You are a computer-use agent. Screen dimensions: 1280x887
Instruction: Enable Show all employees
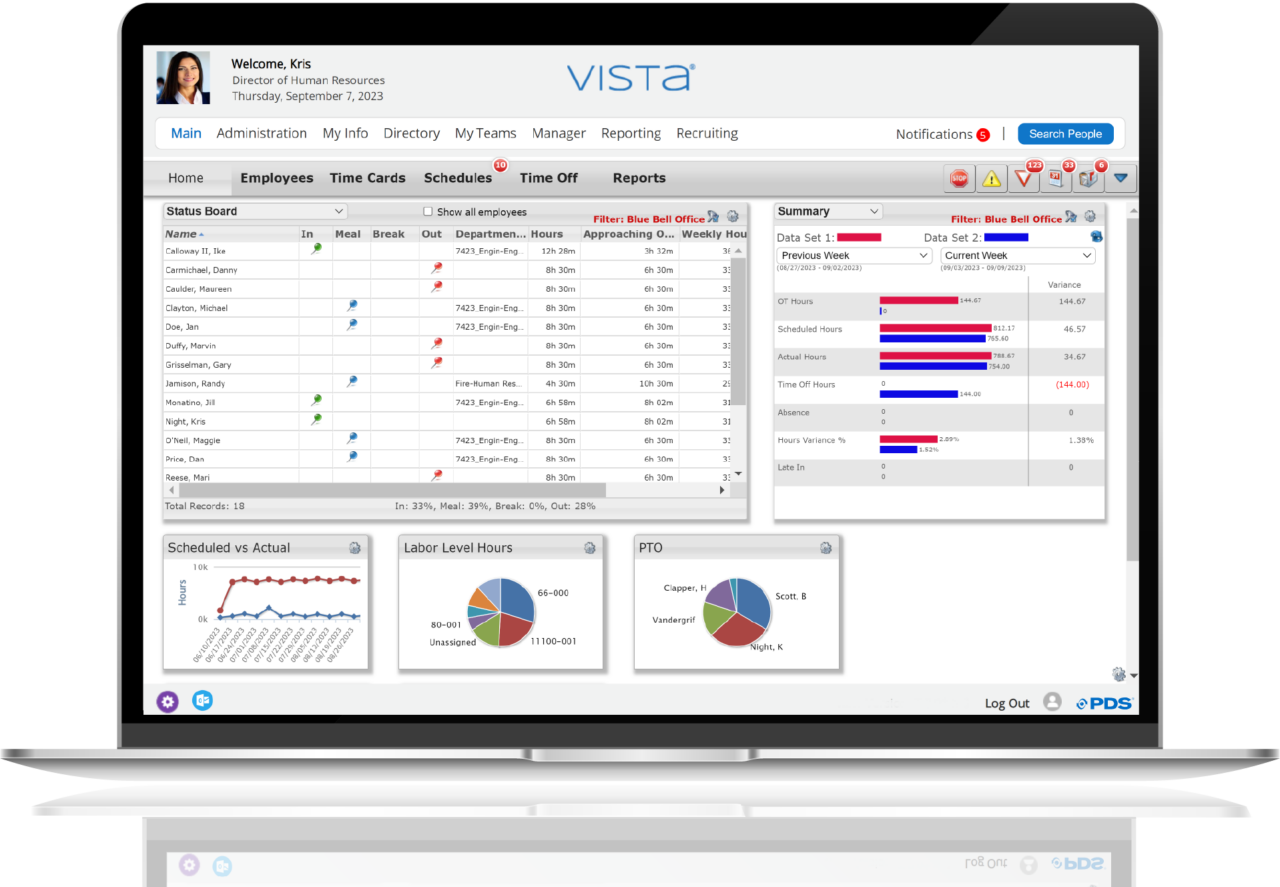click(x=427, y=211)
